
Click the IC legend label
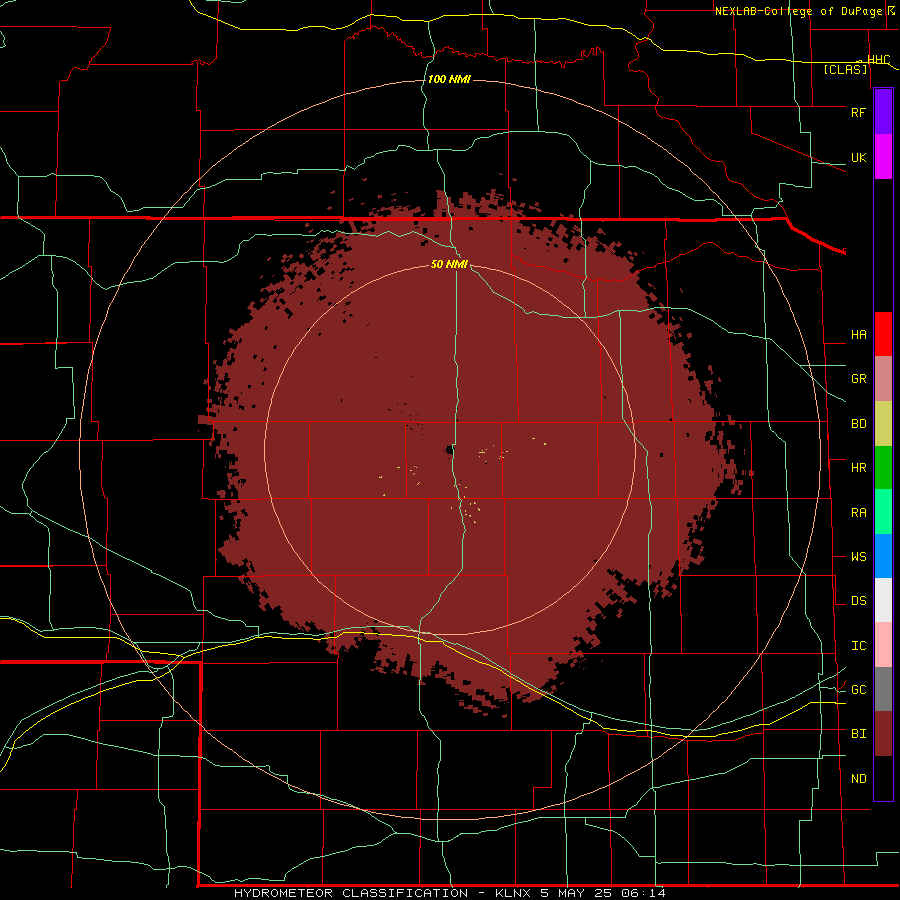click(858, 646)
